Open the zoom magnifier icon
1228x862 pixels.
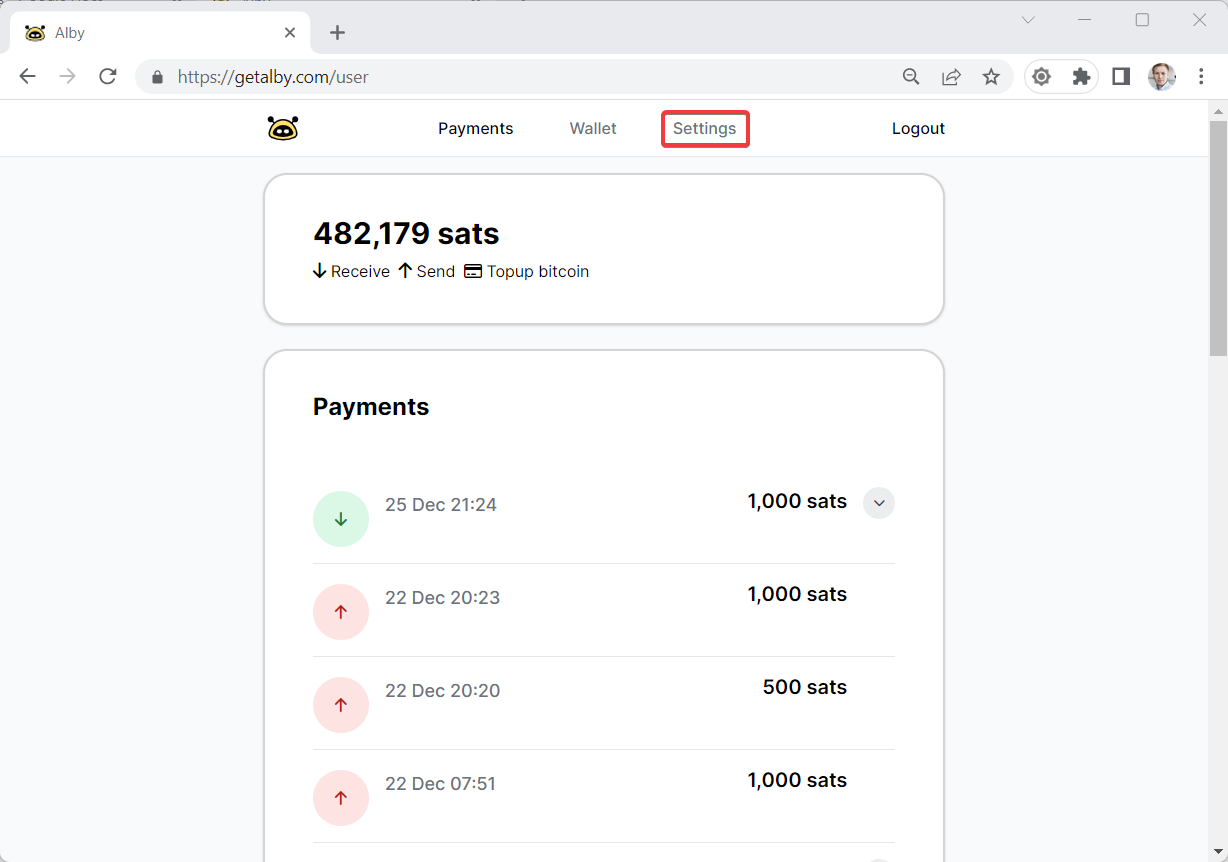(x=911, y=77)
